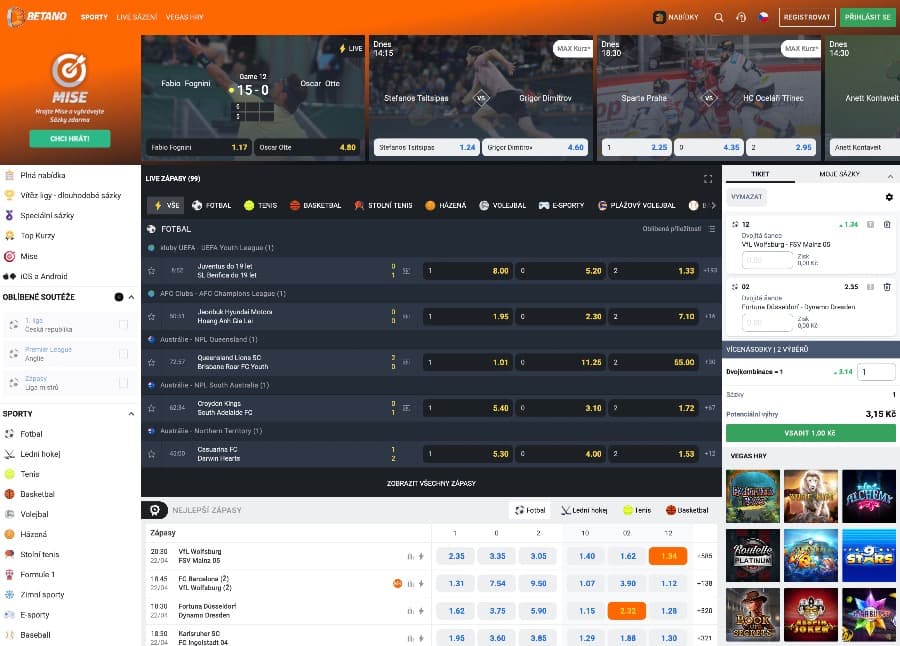Enable the Zápasy Liga mistrů checkbox
Viewport: 900px width, 646px height.
tap(123, 383)
